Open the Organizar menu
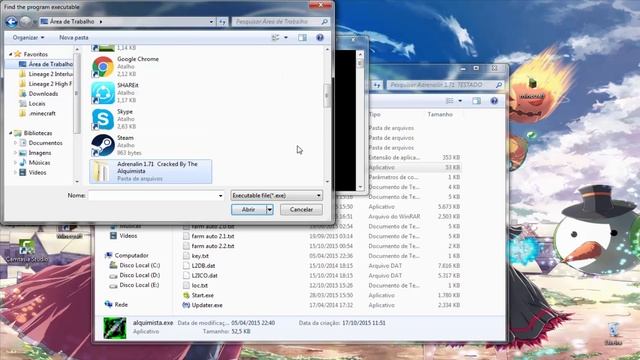This screenshot has width=640, height=360. click(28, 38)
